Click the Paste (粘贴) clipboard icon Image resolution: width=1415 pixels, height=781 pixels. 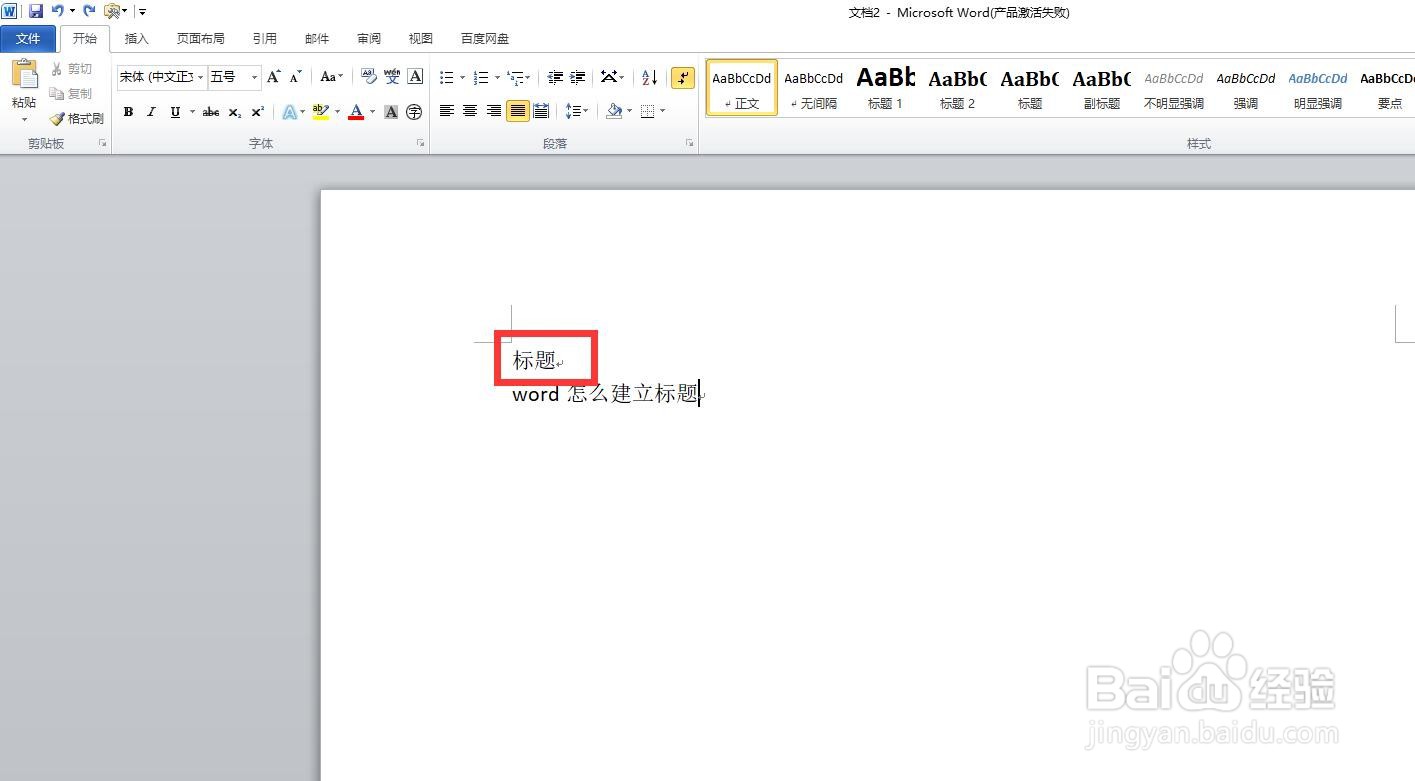pos(24,75)
